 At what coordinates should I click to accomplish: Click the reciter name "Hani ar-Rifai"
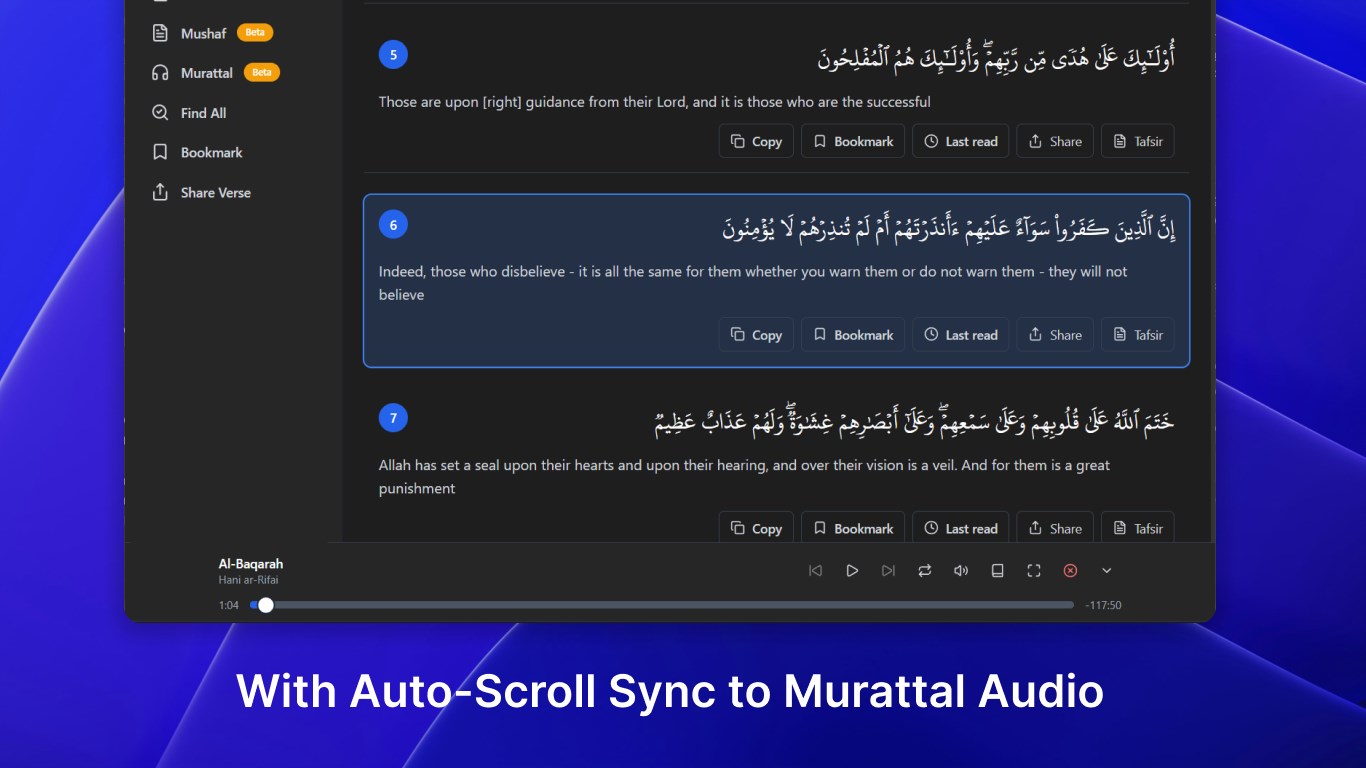pyautogui.click(x=248, y=580)
